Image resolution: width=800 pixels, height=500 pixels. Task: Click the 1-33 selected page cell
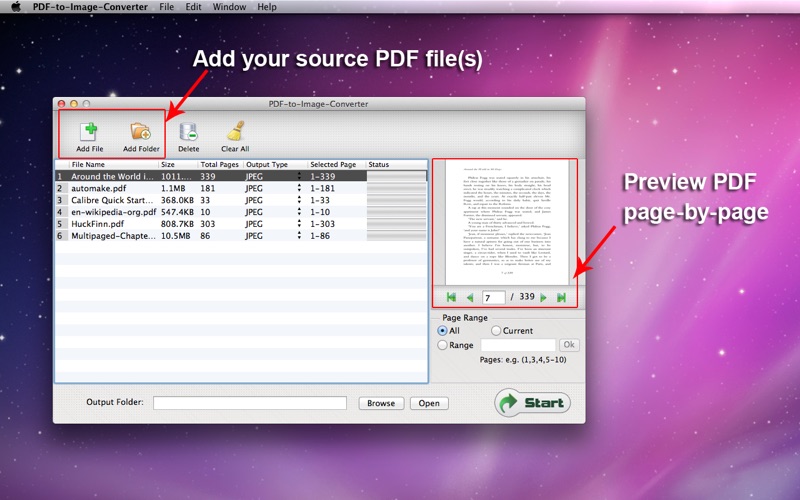(x=320, y=200)
